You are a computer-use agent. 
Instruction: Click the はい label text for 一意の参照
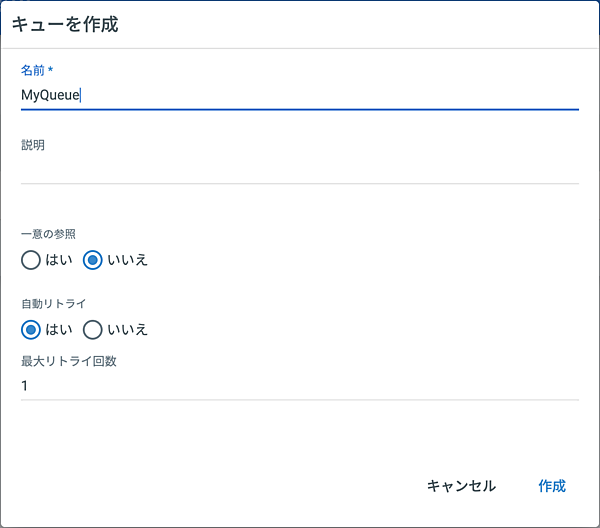58,260
